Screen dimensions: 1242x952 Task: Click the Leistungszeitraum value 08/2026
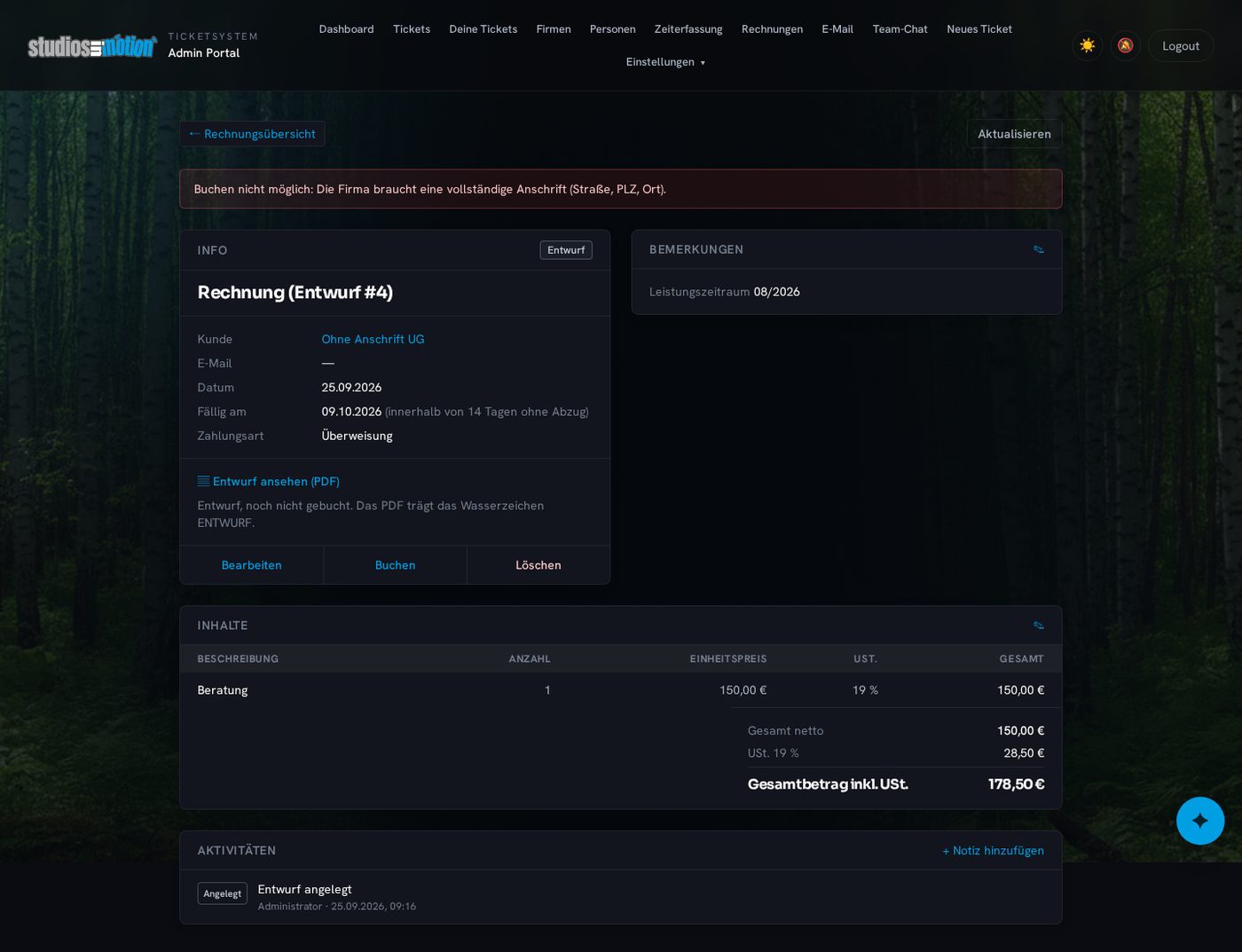coord(776,292)
